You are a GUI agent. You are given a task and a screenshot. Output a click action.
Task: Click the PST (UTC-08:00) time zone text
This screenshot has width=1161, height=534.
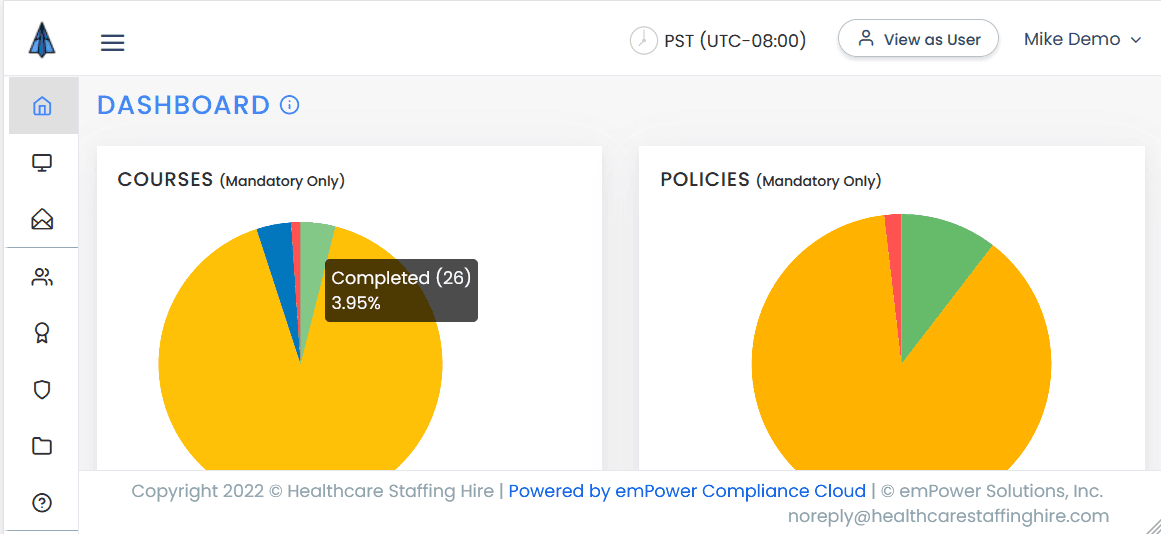(735, 41)
